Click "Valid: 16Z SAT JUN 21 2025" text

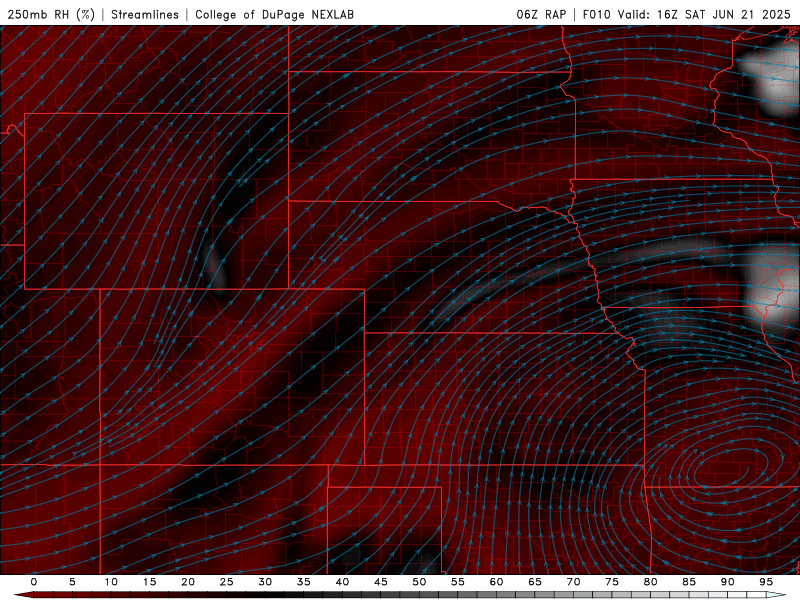click(704, 14)
